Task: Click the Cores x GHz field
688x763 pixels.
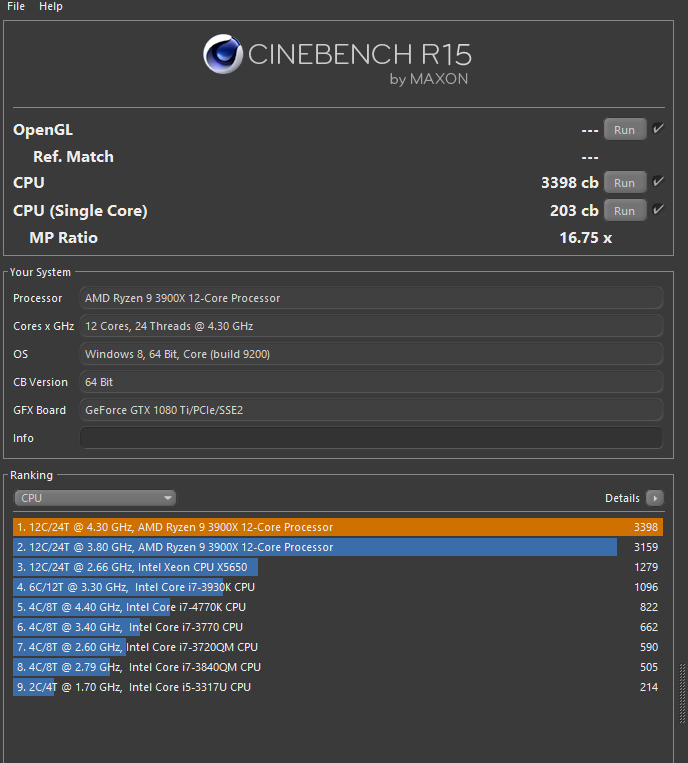Action: [x=371, y=326]
